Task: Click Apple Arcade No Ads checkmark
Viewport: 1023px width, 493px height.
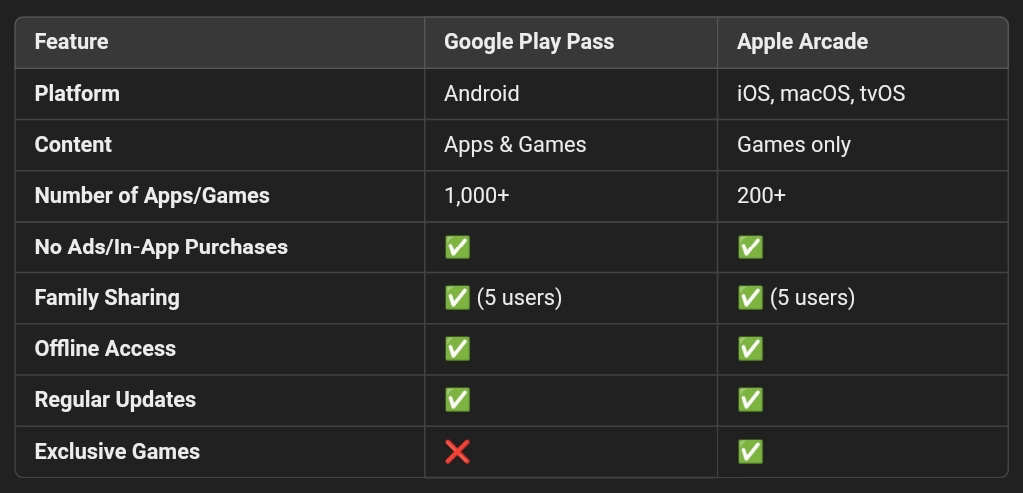Action: [x=750, y=247]
